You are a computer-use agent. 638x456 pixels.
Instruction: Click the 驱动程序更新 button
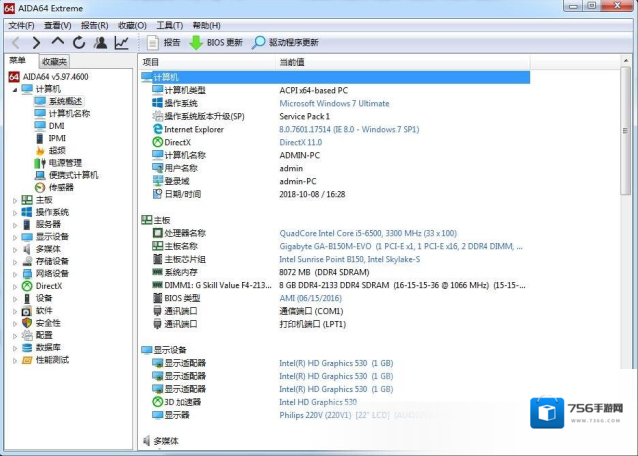pyautogui.click(x=286, y=43)
